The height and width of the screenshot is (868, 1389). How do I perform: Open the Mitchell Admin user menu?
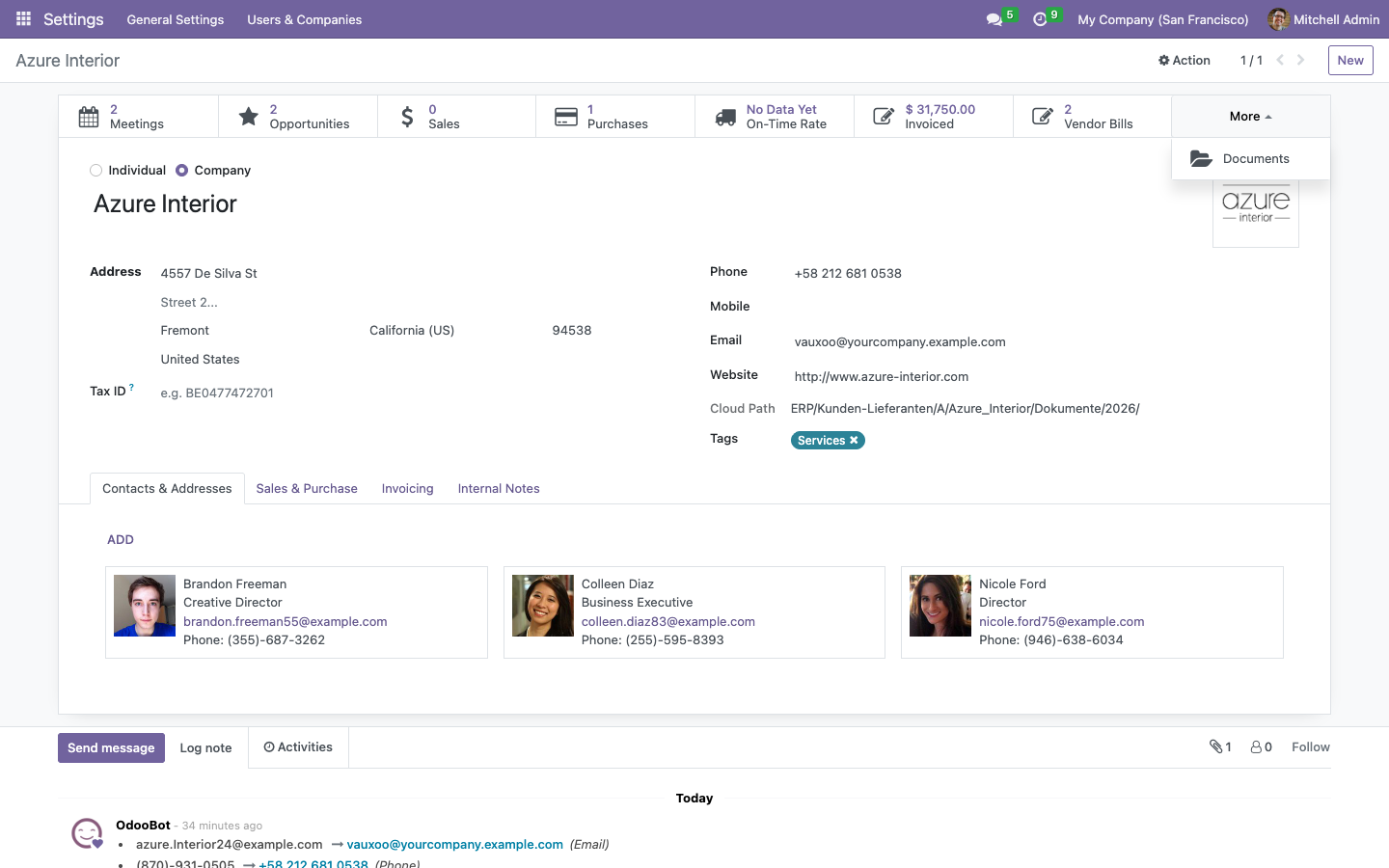pyautogui.click(x=1323, y=19)
